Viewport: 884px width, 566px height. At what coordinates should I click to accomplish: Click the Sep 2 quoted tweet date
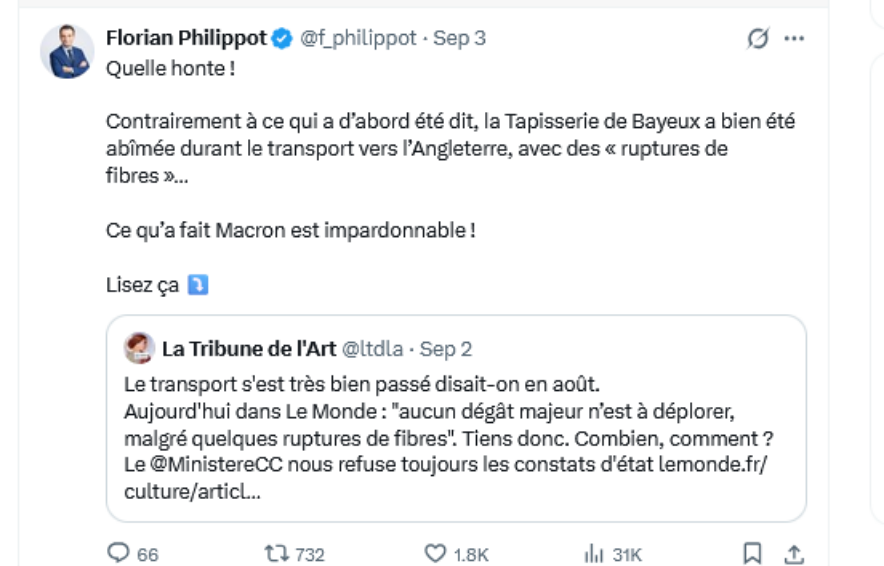(x=445, y=349)
